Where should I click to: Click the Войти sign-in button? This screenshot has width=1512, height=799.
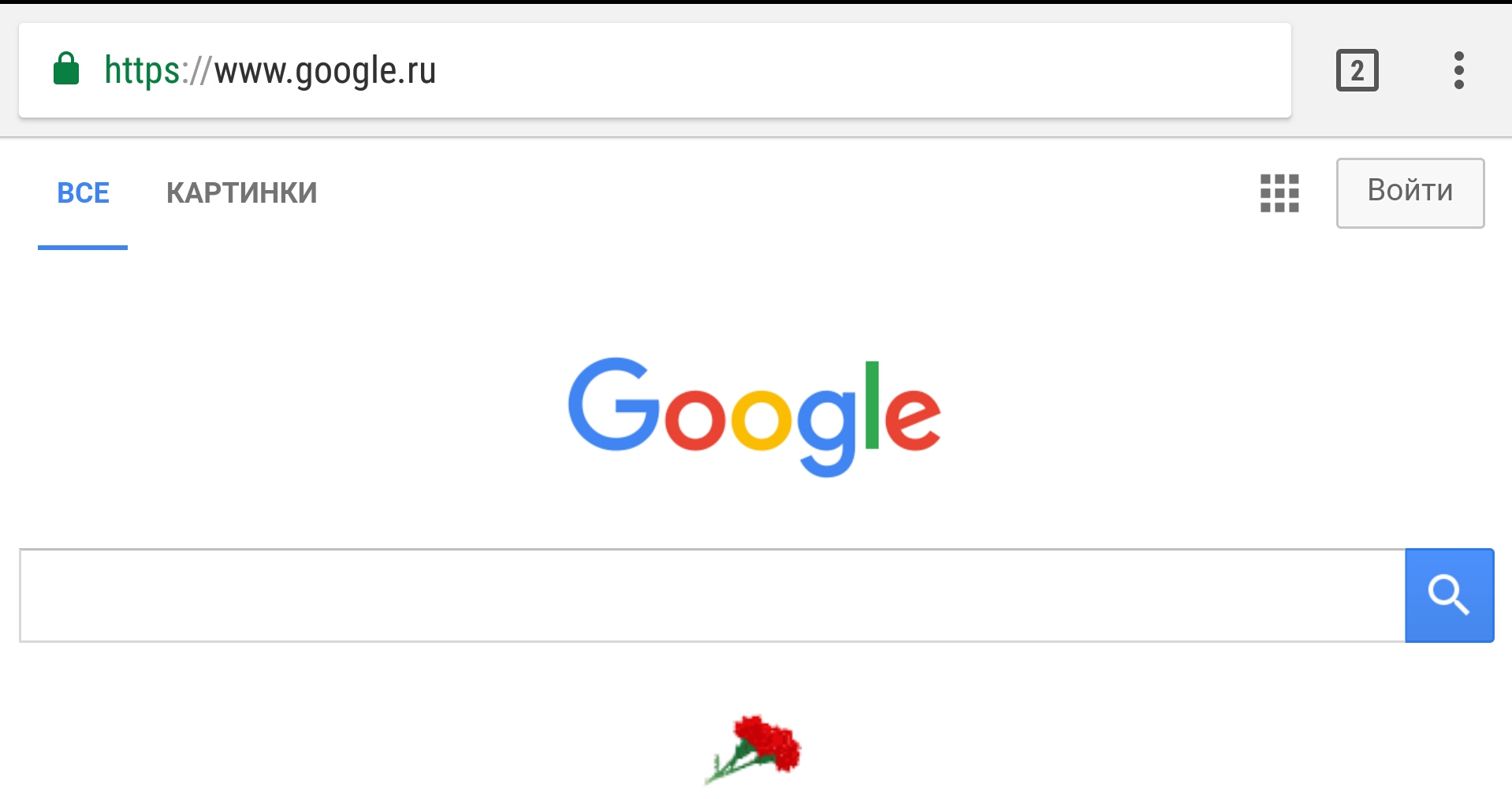point(1410,192)
